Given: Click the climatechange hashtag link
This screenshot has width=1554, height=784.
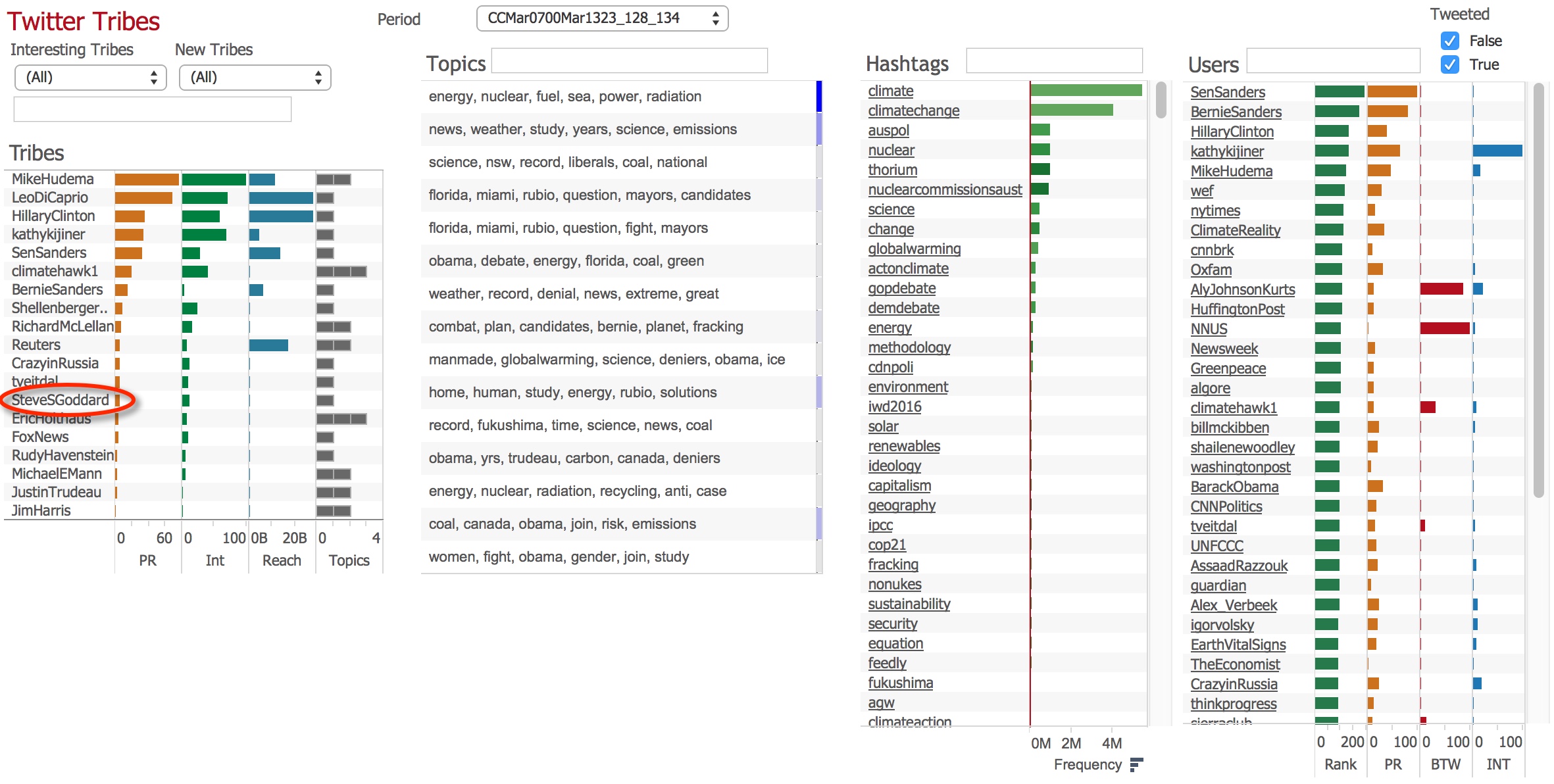Looking at the screenshot, I should point(913,110).
